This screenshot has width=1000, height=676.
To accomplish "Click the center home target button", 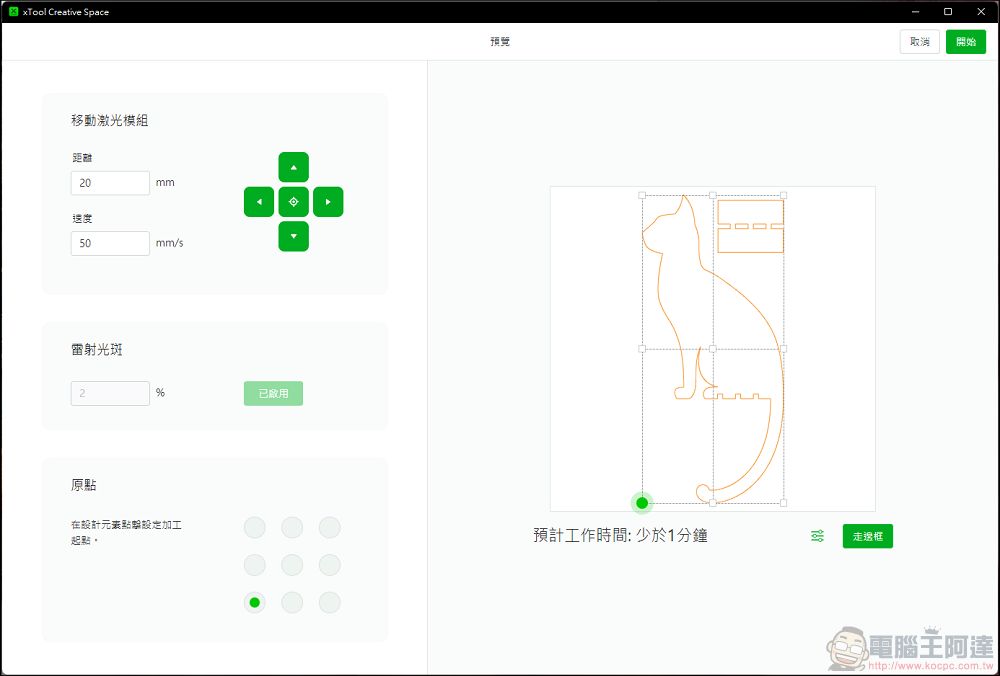I will [293, 202].
